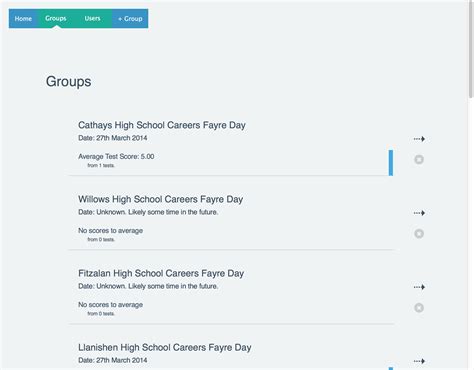Select Willows 'No scores to average' text
The width and height of the screenshot is (474, 370).
110,231
